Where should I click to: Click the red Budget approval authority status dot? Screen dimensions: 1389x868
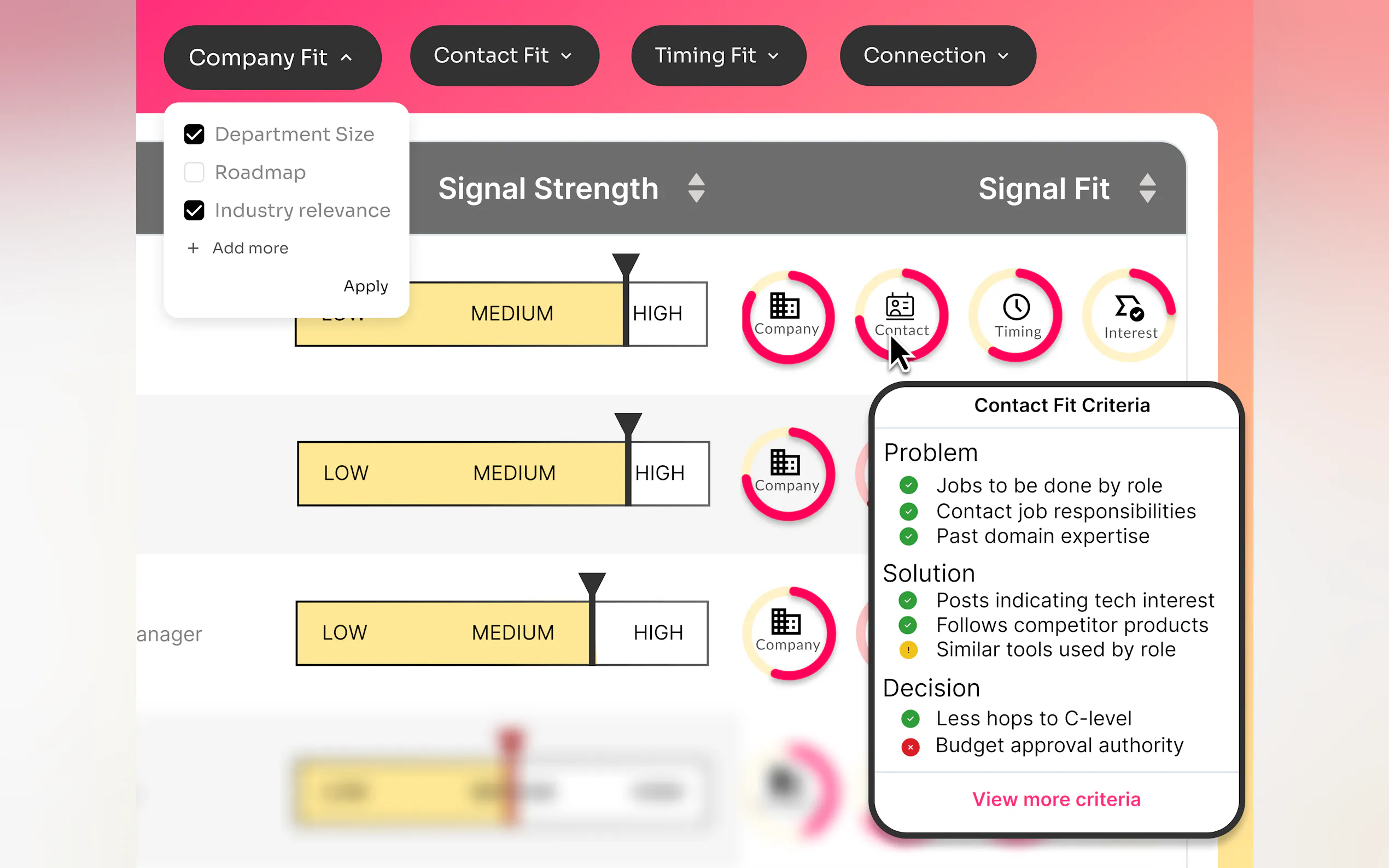tap(909, 747)
